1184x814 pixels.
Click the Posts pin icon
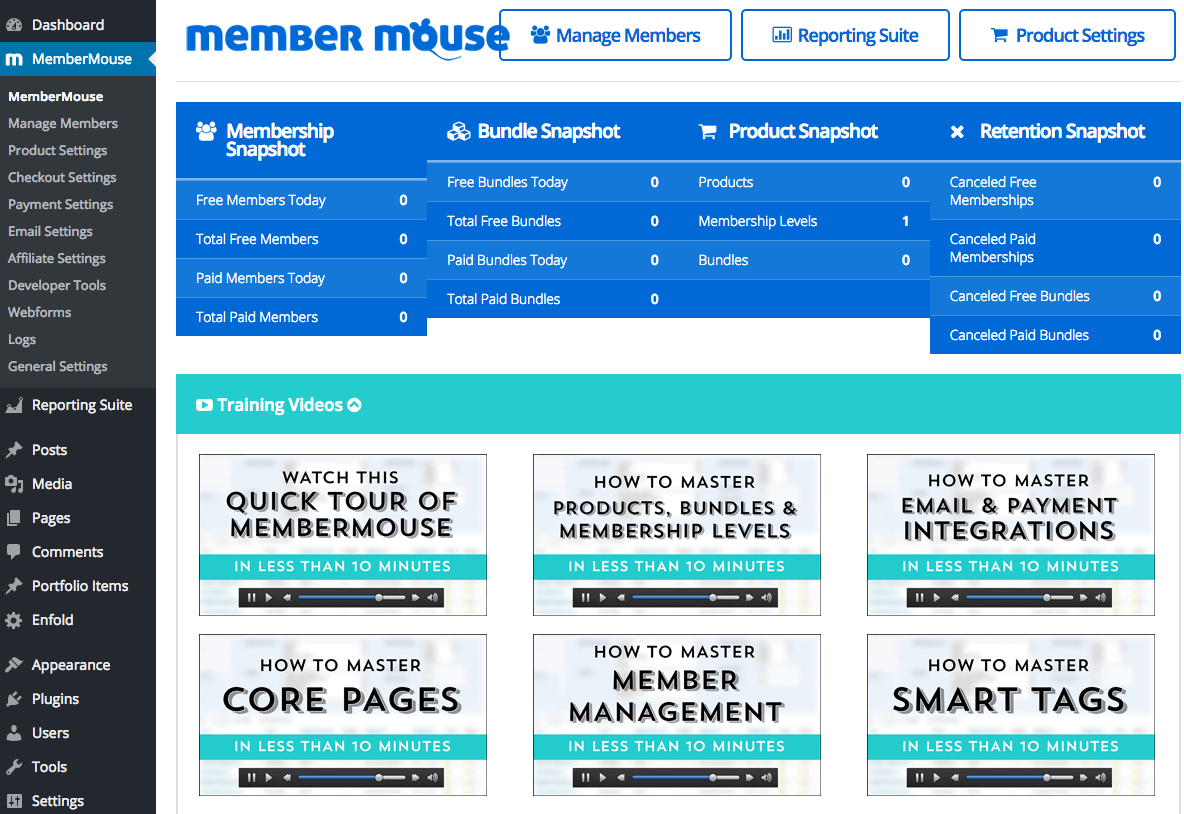(x=14, y=450)
